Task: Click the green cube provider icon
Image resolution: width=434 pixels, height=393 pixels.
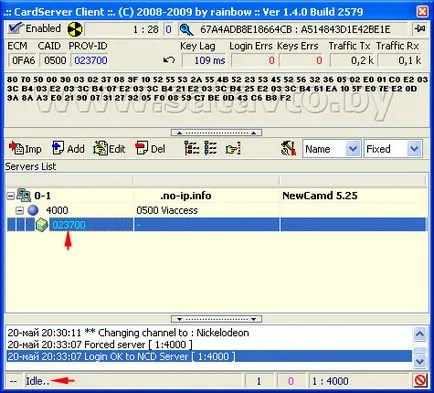Action: [x=42, y=225]
